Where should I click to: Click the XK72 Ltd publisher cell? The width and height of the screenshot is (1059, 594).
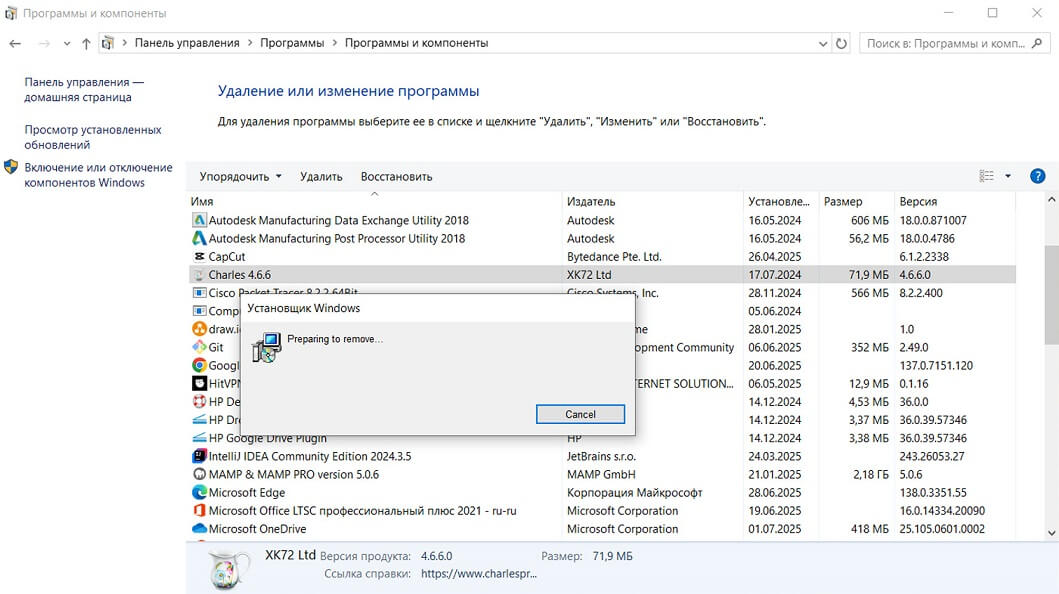[589, 275]
